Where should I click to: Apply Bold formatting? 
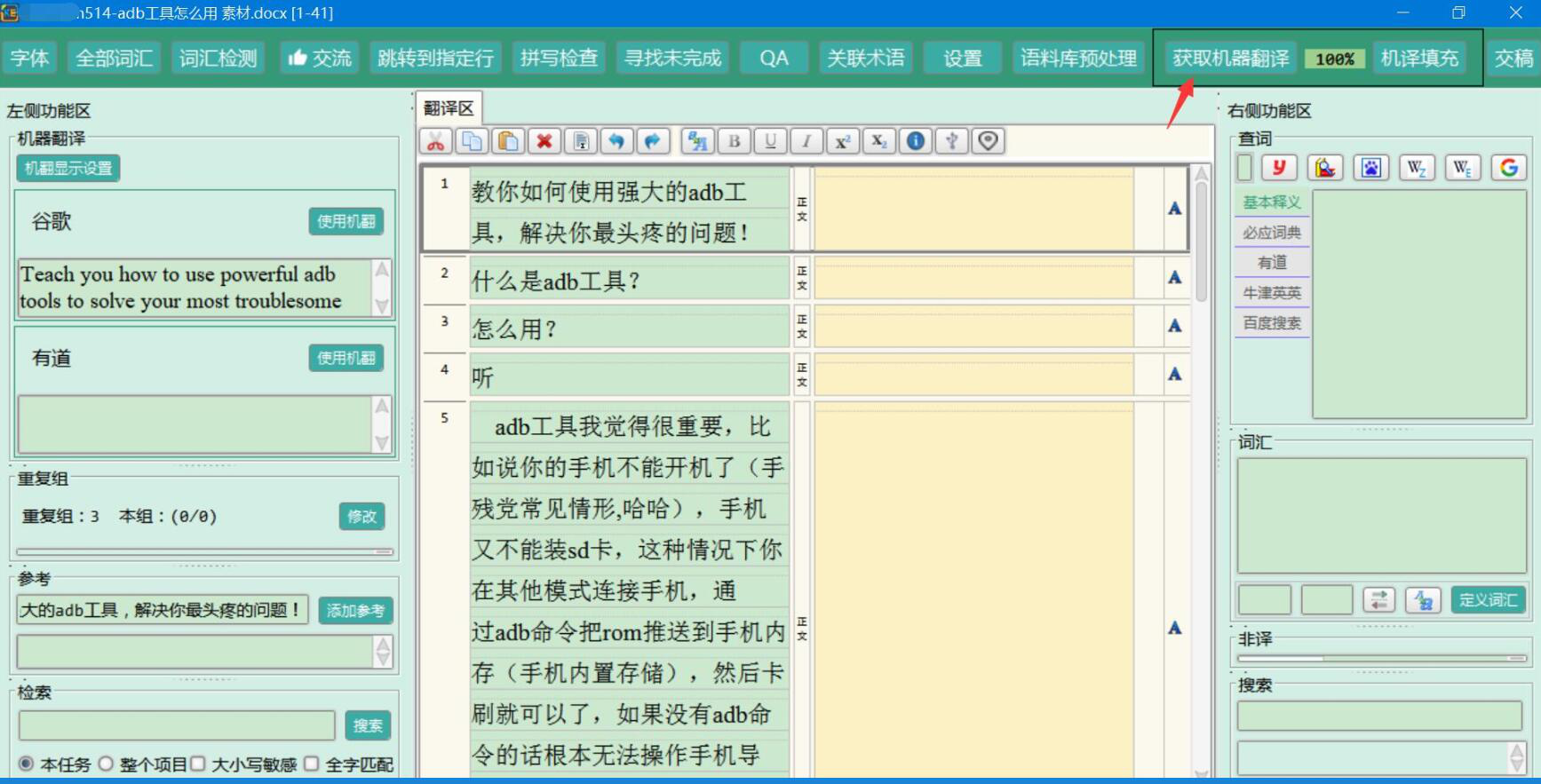coord(735,141)
